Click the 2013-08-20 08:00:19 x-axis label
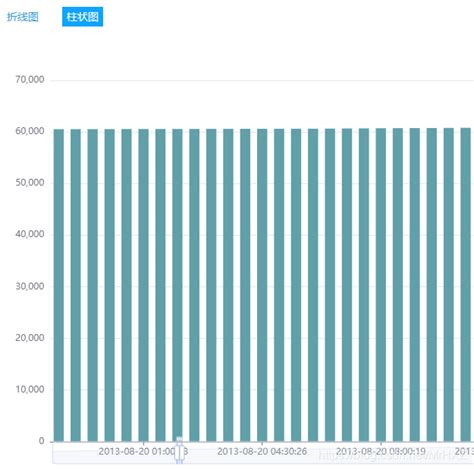The width and height of the screenshot is (474, 469). coord(381,452)
